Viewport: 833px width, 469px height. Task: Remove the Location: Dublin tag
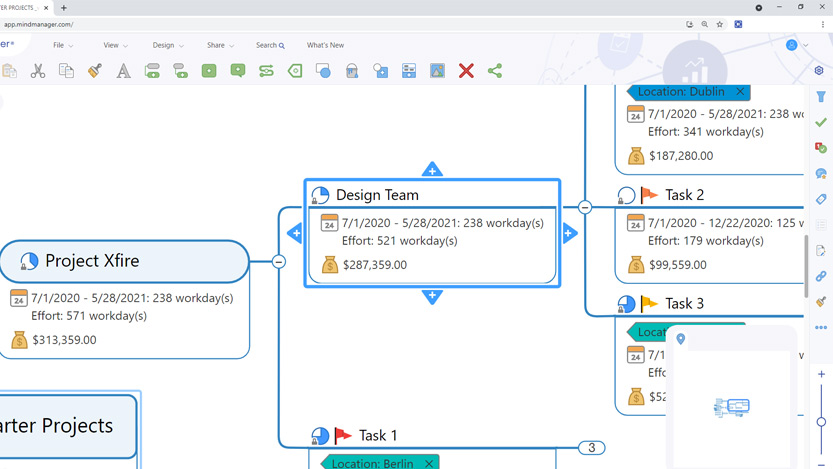[740, 91]
